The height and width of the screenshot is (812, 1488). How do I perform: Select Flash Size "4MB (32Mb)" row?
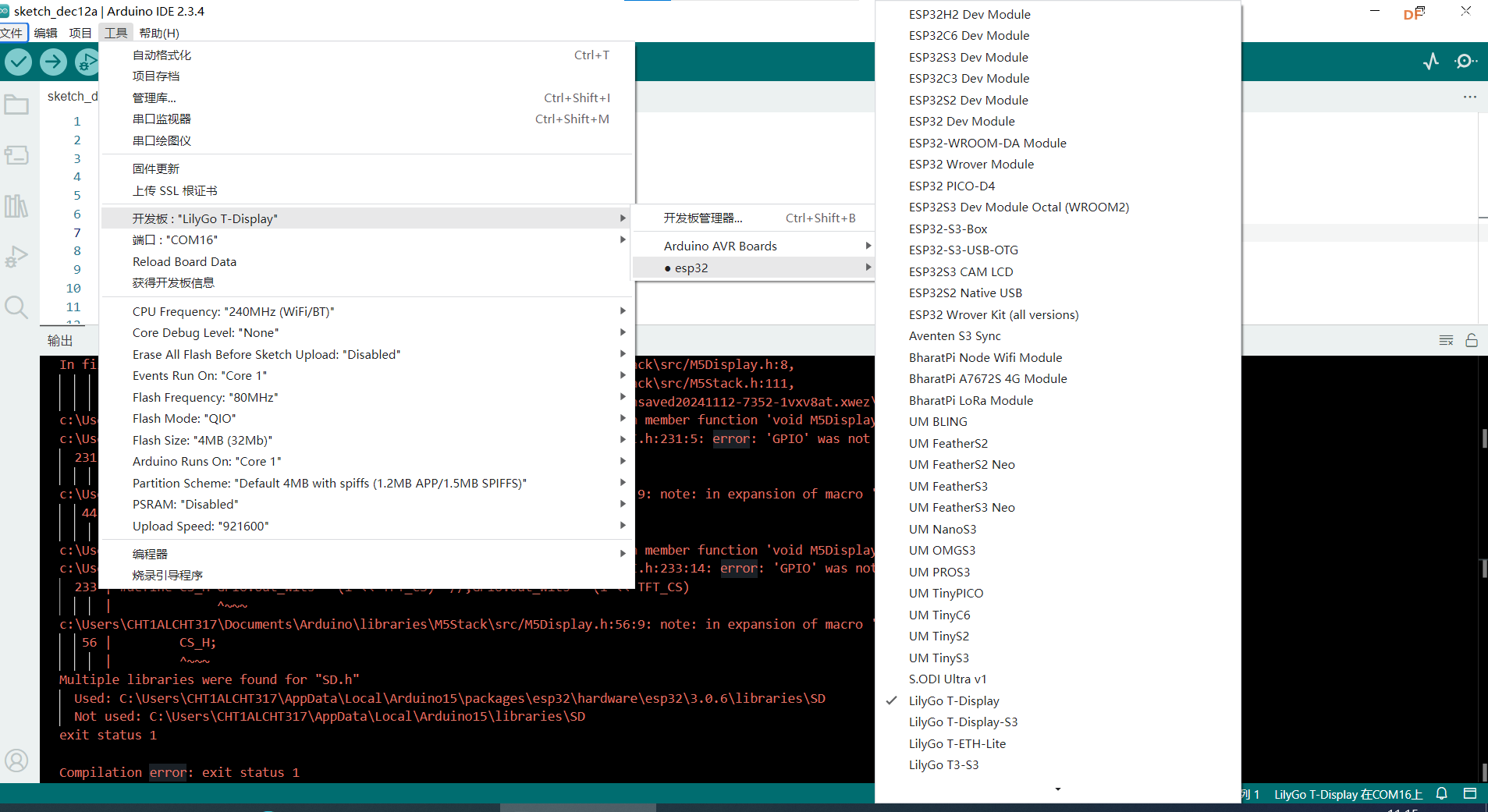pyautogui.click(x=367, y=440)
